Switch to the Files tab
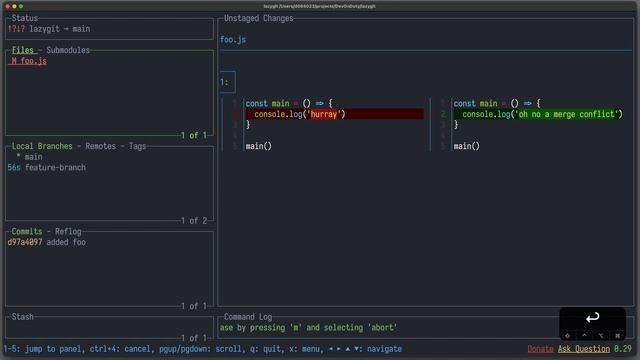 pos(22,50)
